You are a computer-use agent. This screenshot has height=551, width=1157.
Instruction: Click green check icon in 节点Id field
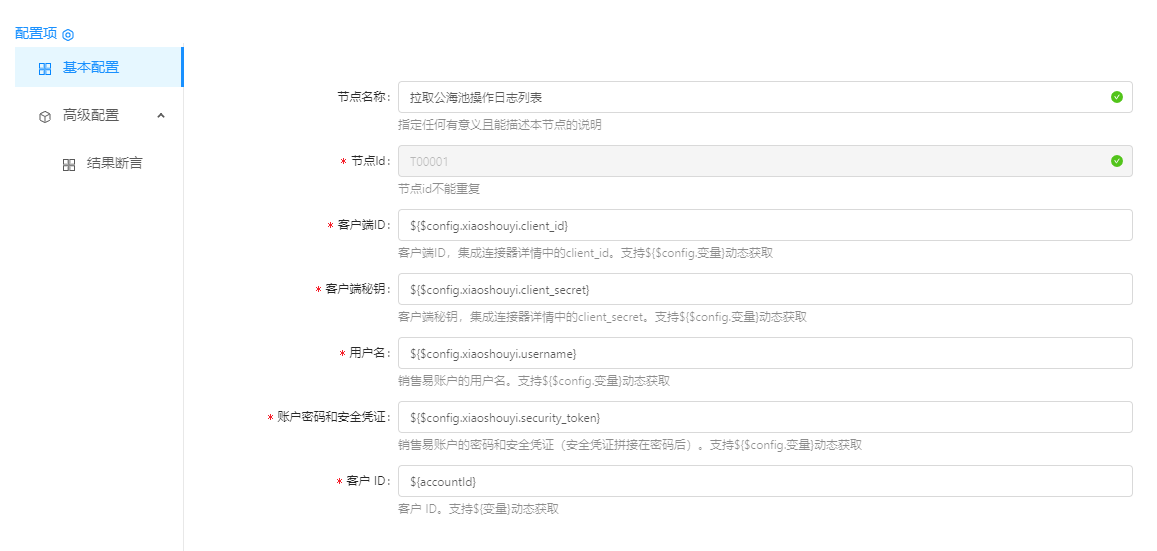[1116, 161]
